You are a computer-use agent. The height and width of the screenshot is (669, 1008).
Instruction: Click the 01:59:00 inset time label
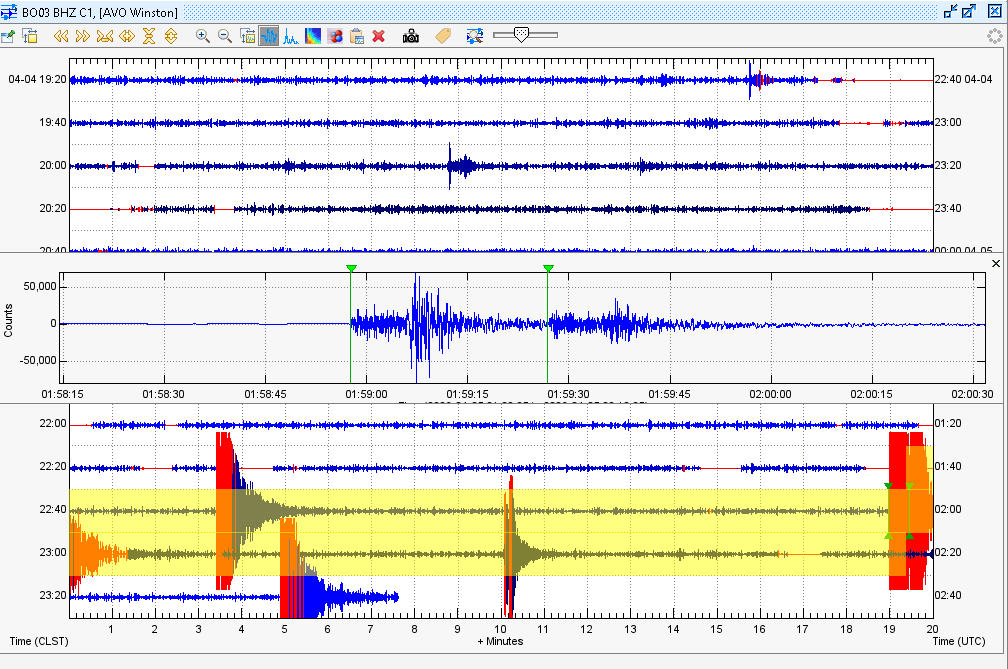click(366, 394)
